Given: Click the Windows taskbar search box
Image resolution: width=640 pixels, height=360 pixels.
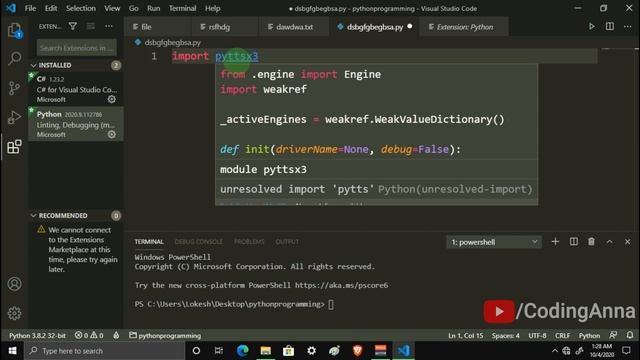Looking at the screenshot, I should [x=104, y=351].
